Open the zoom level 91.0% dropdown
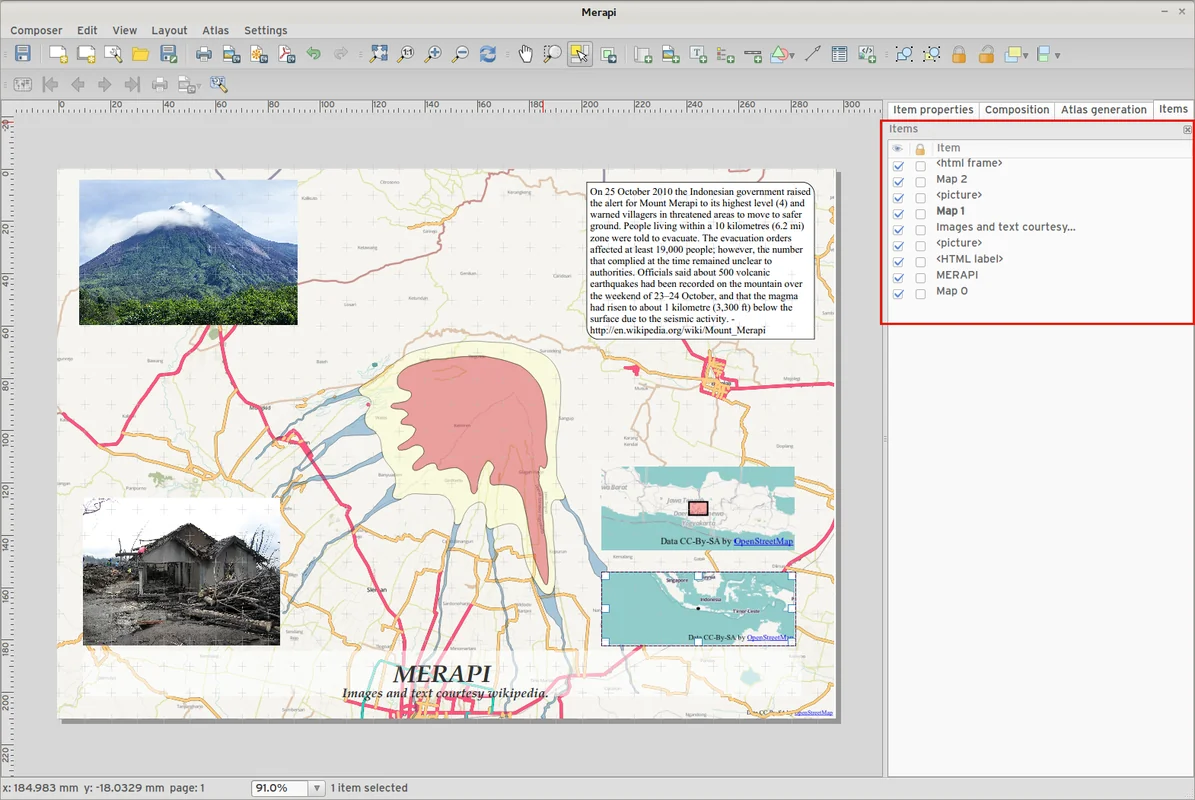 pyautogui.click(x=317, y=789)
